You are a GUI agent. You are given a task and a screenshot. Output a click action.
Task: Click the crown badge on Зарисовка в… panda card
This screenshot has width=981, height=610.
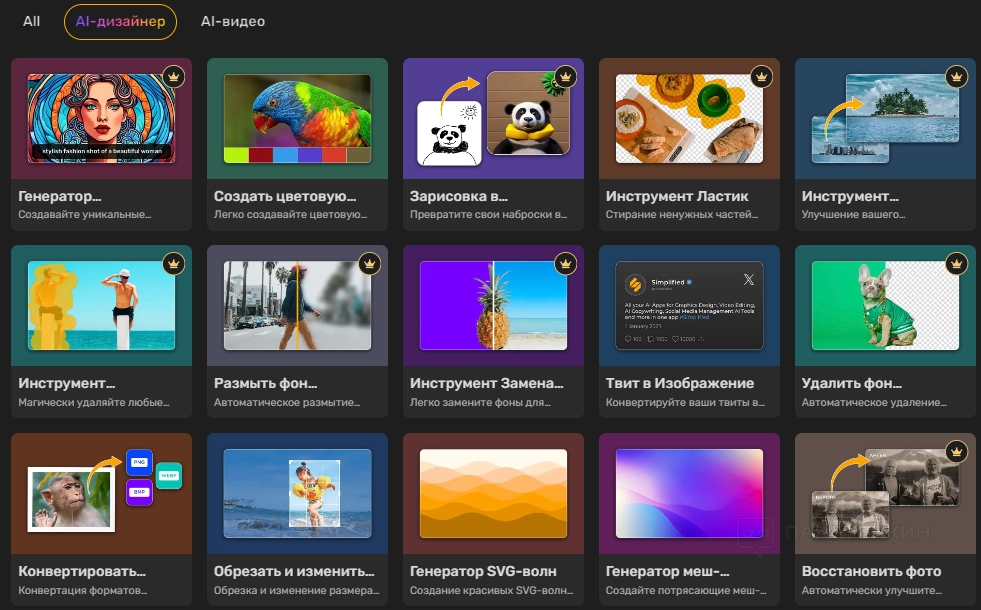coord(566,77)
